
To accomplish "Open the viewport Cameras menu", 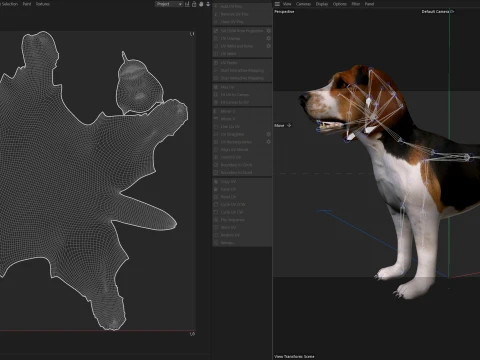I will (x=303, y=4).
